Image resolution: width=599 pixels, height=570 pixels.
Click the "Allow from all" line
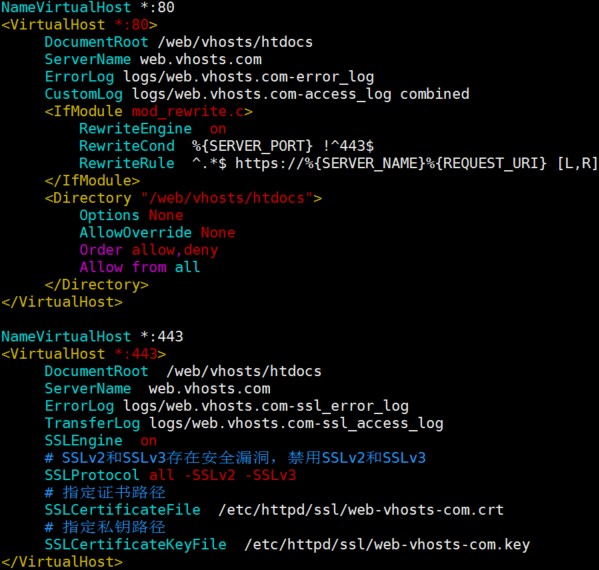[139, 267]
